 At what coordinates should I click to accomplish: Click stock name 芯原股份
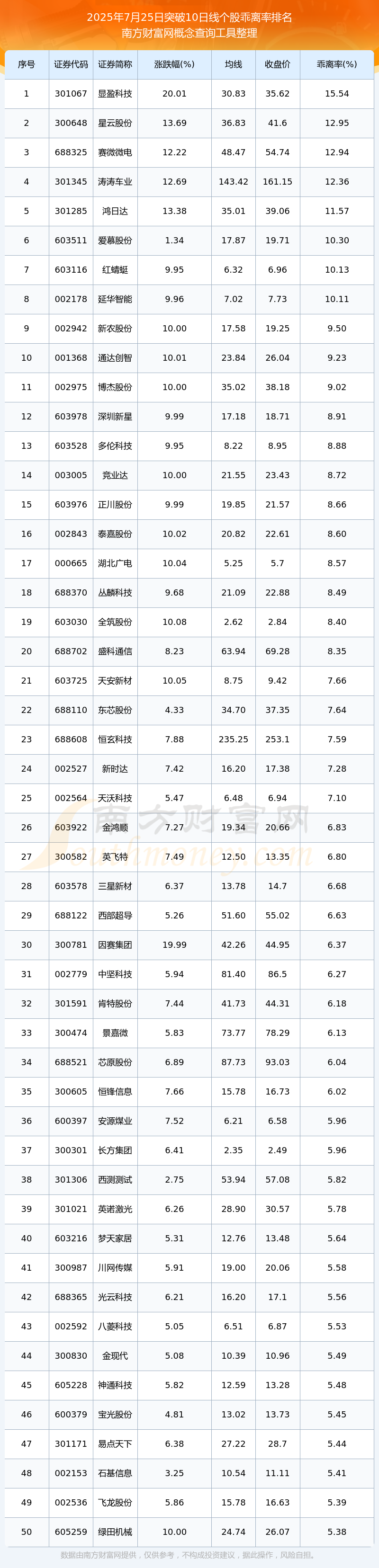click(x=115, y=1062)
